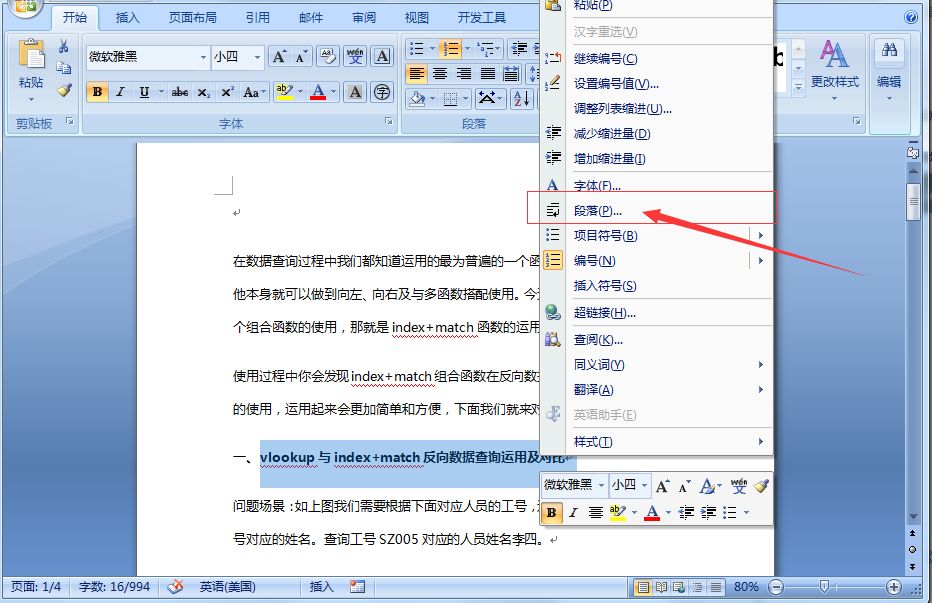The image size is (932, 603).
Task: Open the 引用 (References) ribbon tab
Action: click(257, 18)
